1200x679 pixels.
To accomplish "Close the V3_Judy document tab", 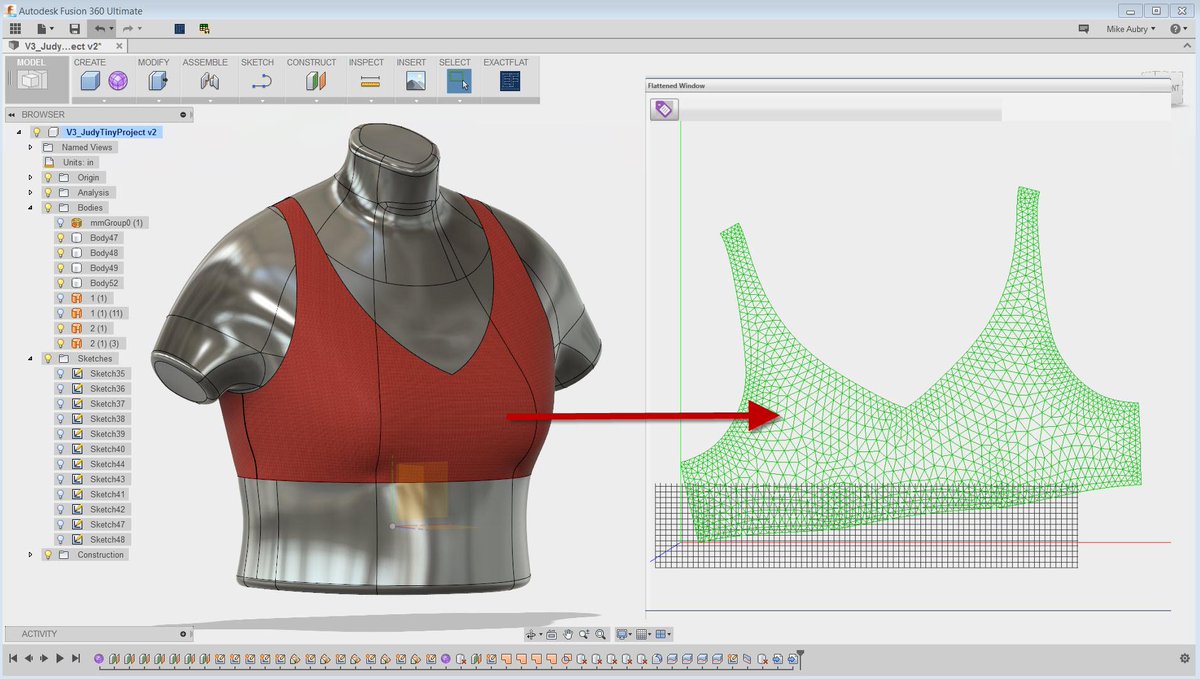I will tap(120, 46).
